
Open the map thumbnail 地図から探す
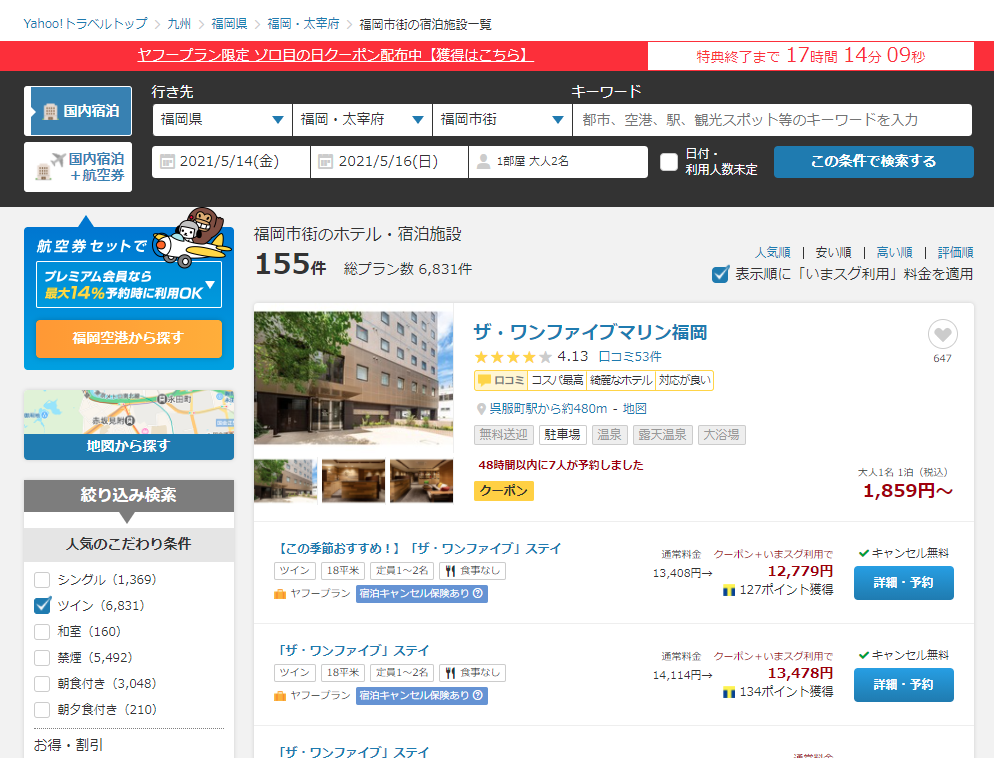(x=128, y=424)
